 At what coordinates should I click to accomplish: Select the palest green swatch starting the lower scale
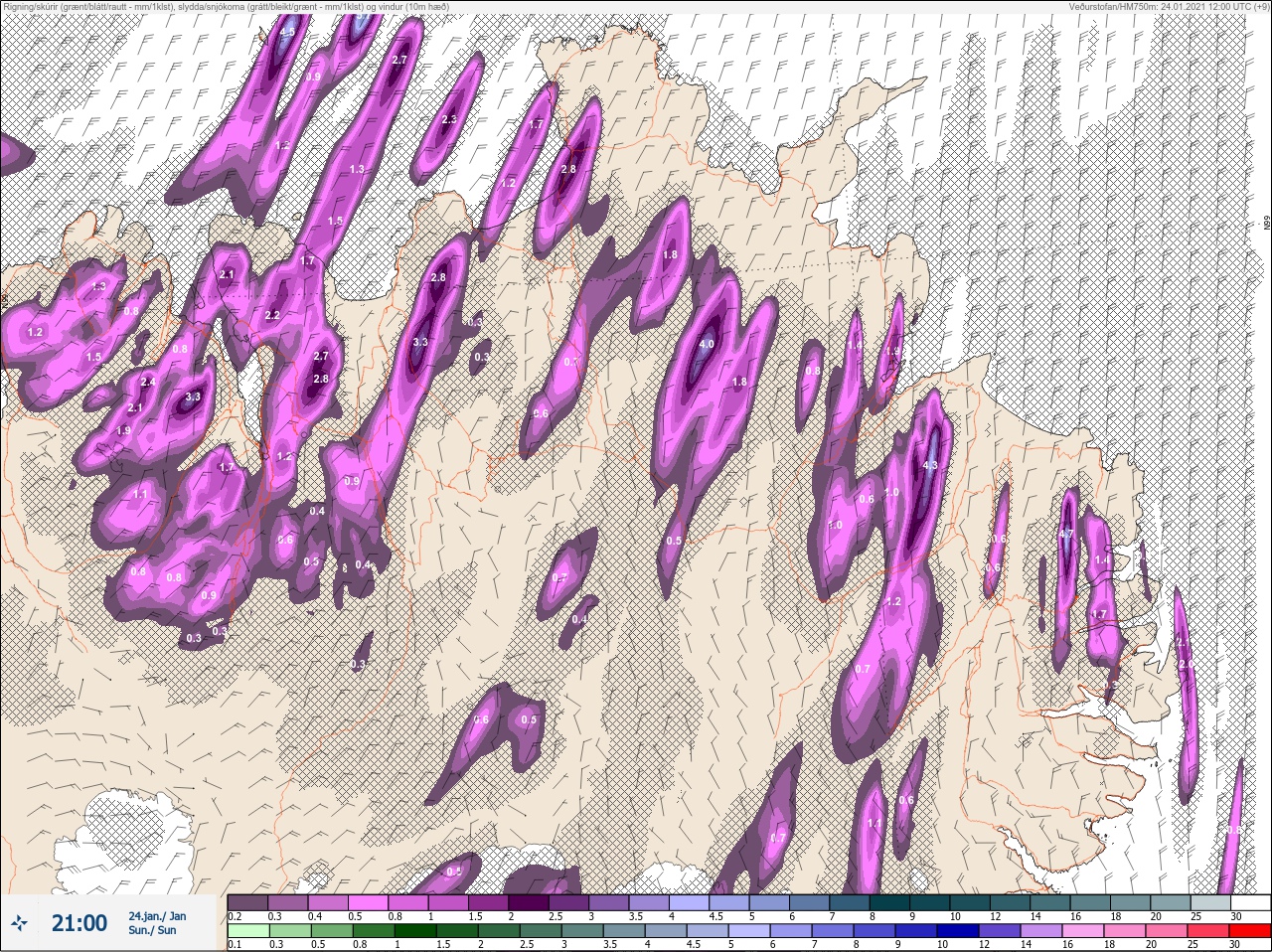pyautogui.click(x=248, y=931)
